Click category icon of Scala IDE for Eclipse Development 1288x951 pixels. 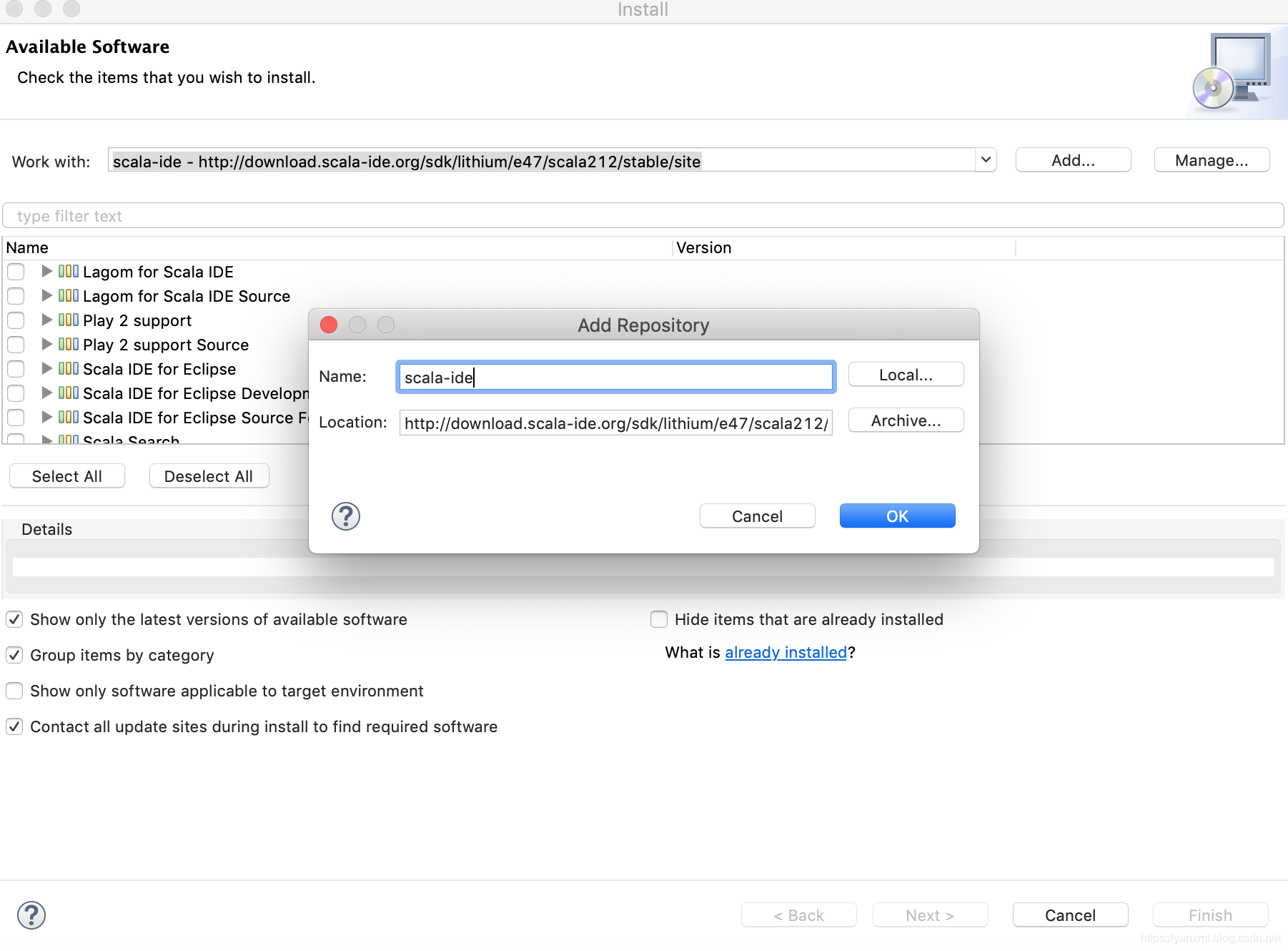(69, 393)
